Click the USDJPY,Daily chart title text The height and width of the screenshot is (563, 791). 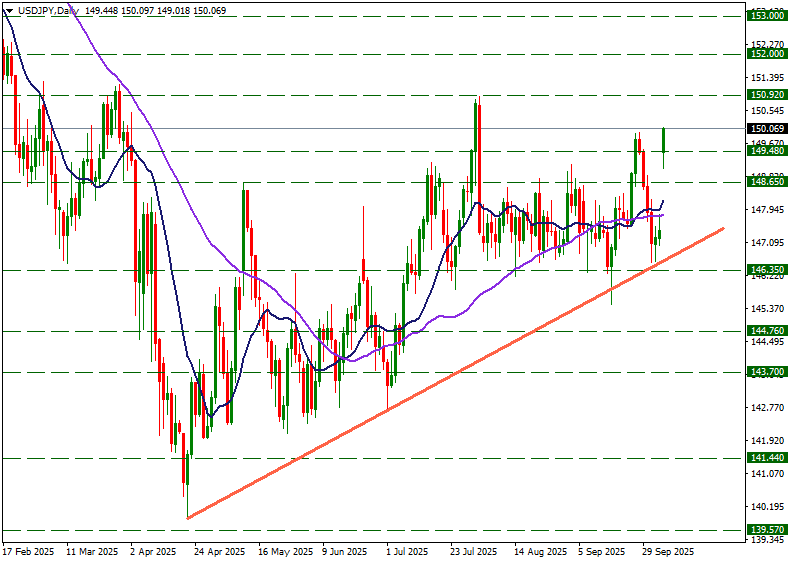point(50,10)
